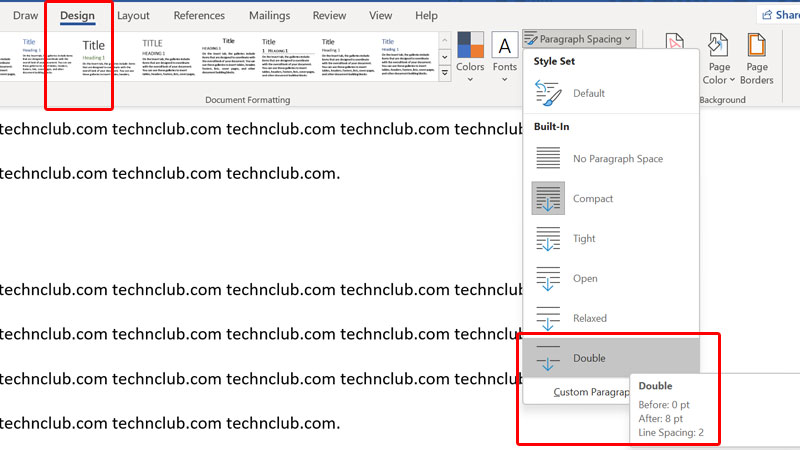The height and width of the screenshot is (450, 800).
Task: Select the Compact spacing option
Action: tap(611, 198)
